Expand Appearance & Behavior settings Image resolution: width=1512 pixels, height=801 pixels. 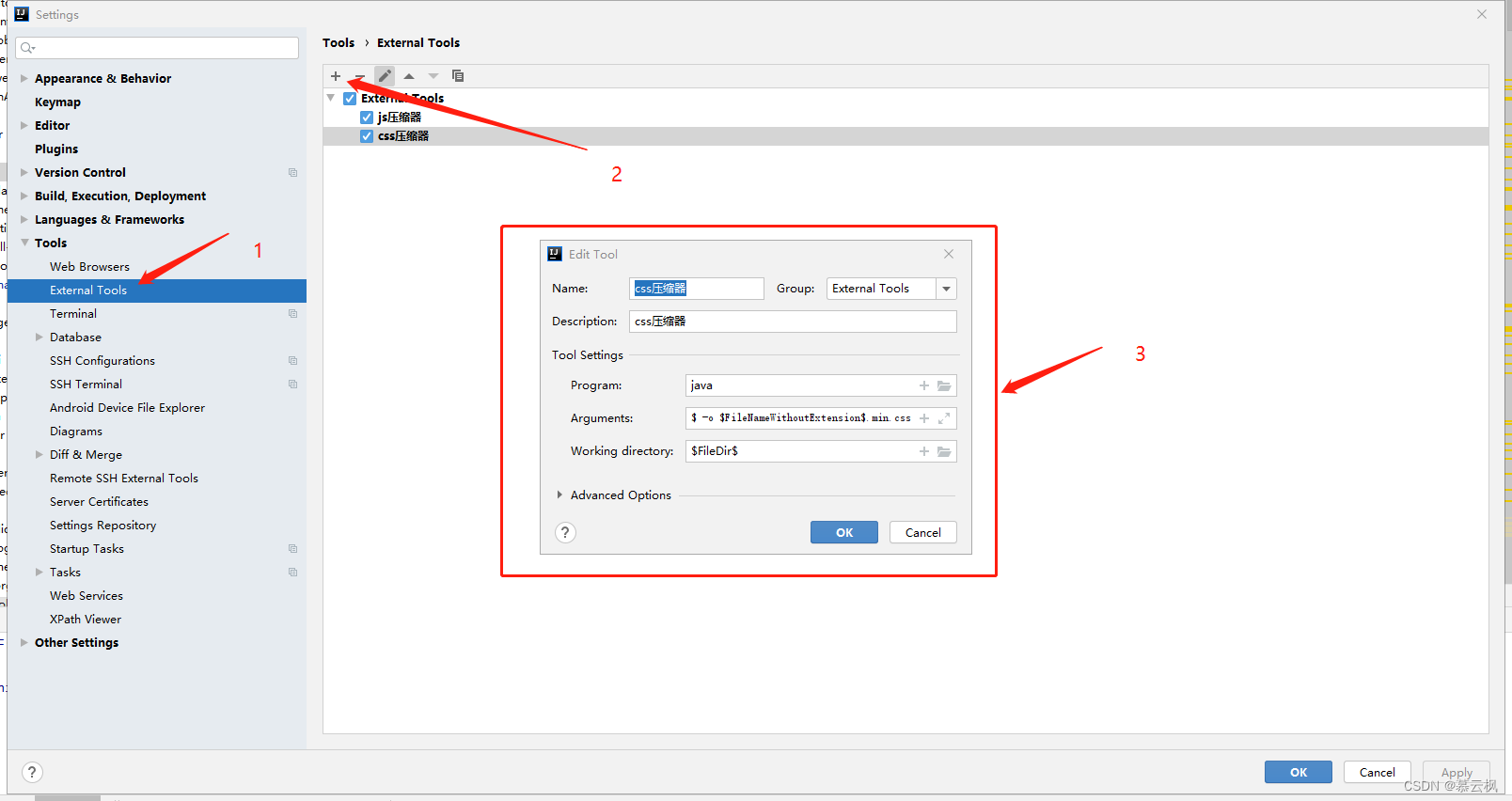click(24, 79)
